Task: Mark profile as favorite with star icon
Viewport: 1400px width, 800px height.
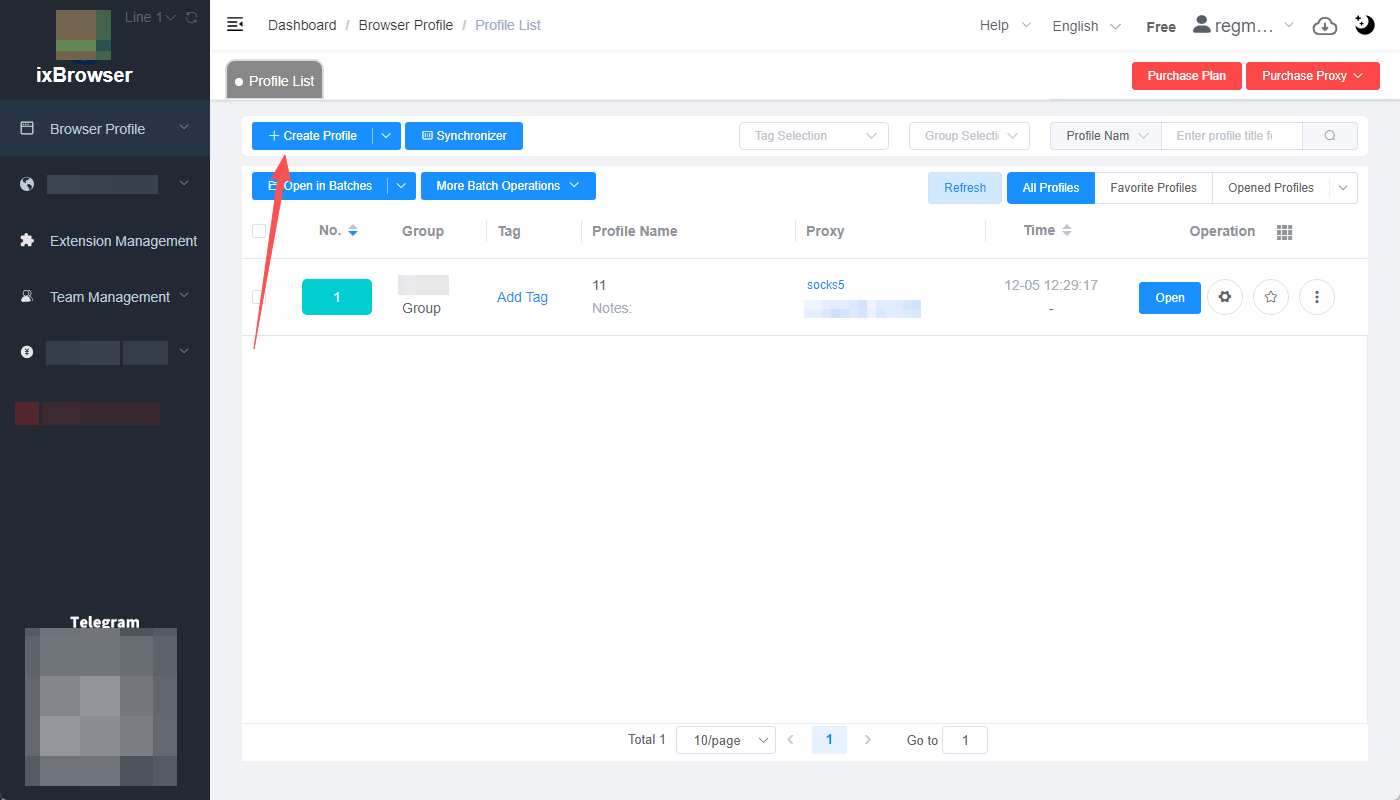Action: click(x=1271, y=297)
